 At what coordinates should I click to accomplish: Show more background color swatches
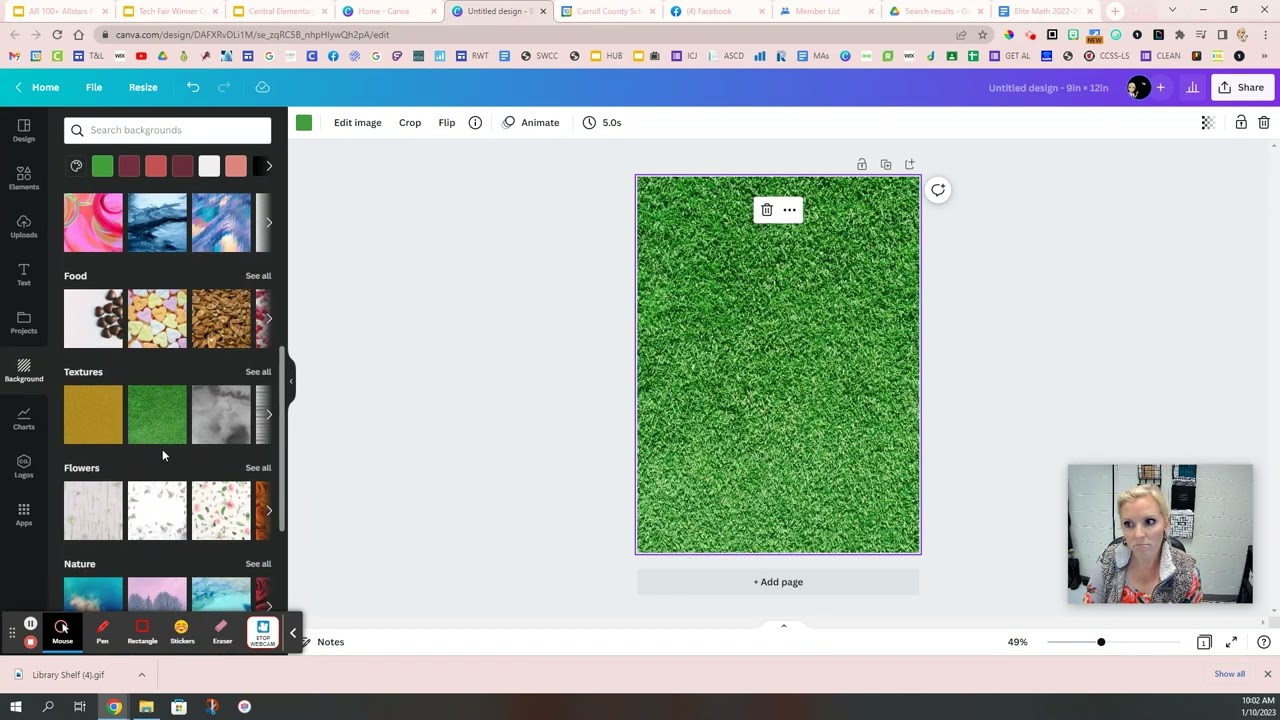click(268, 166)
